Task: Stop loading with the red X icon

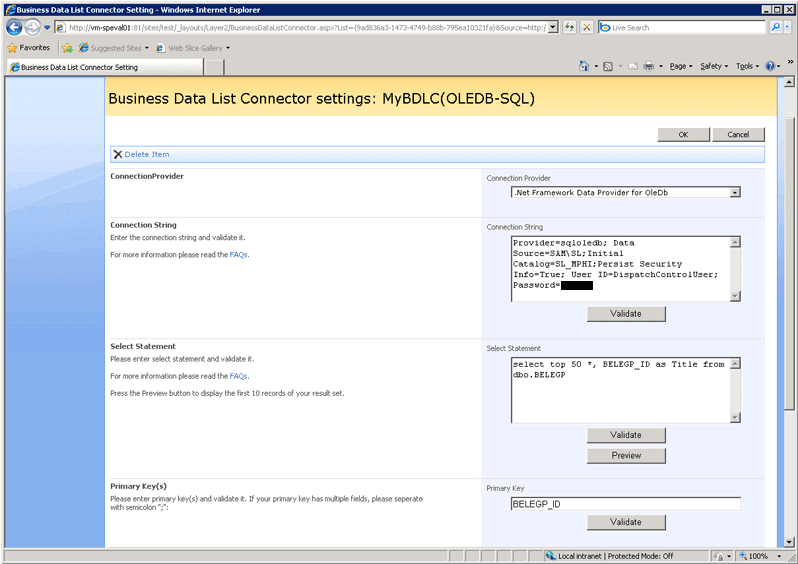Action: 586,27
